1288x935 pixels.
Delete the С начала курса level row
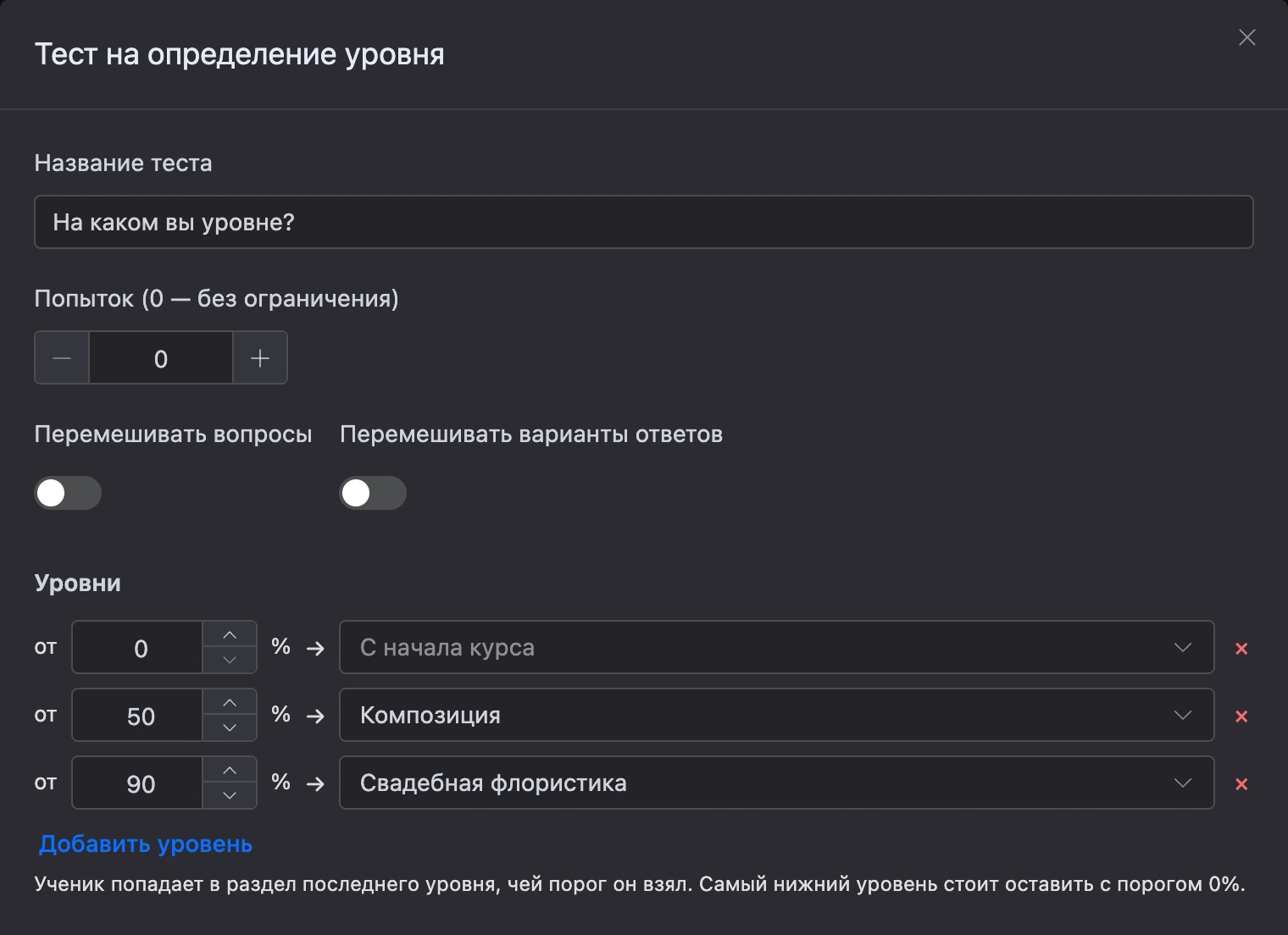tap(1241, 649)
